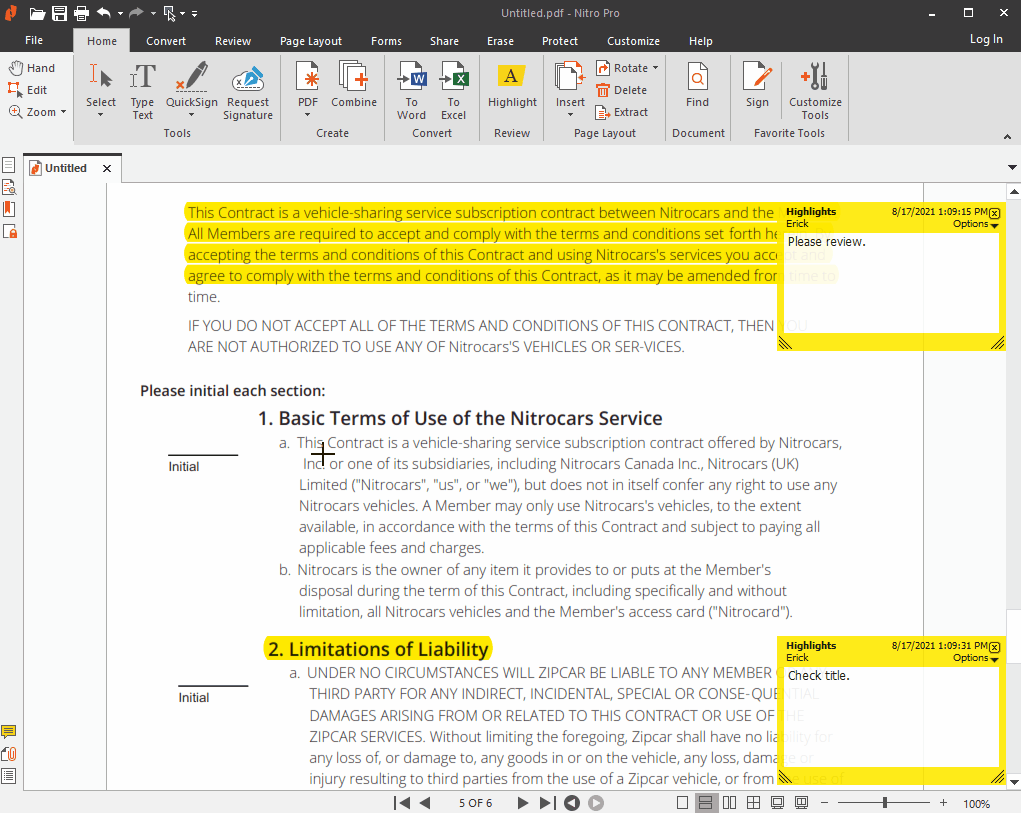Adjust the zoom slider handle
Viewport: 1021px width, 813px height.
(x=884, y=803)
